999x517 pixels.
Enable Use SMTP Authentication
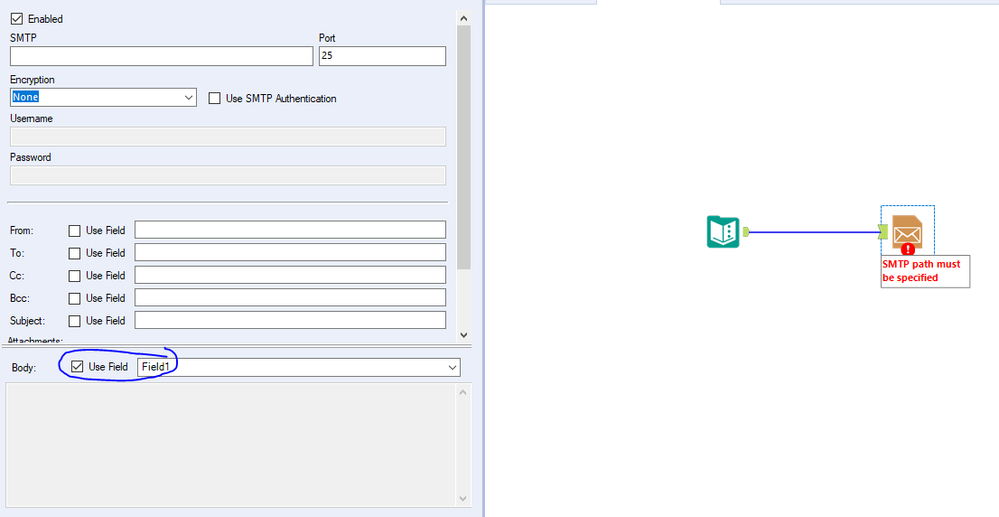tap(215, 98)
